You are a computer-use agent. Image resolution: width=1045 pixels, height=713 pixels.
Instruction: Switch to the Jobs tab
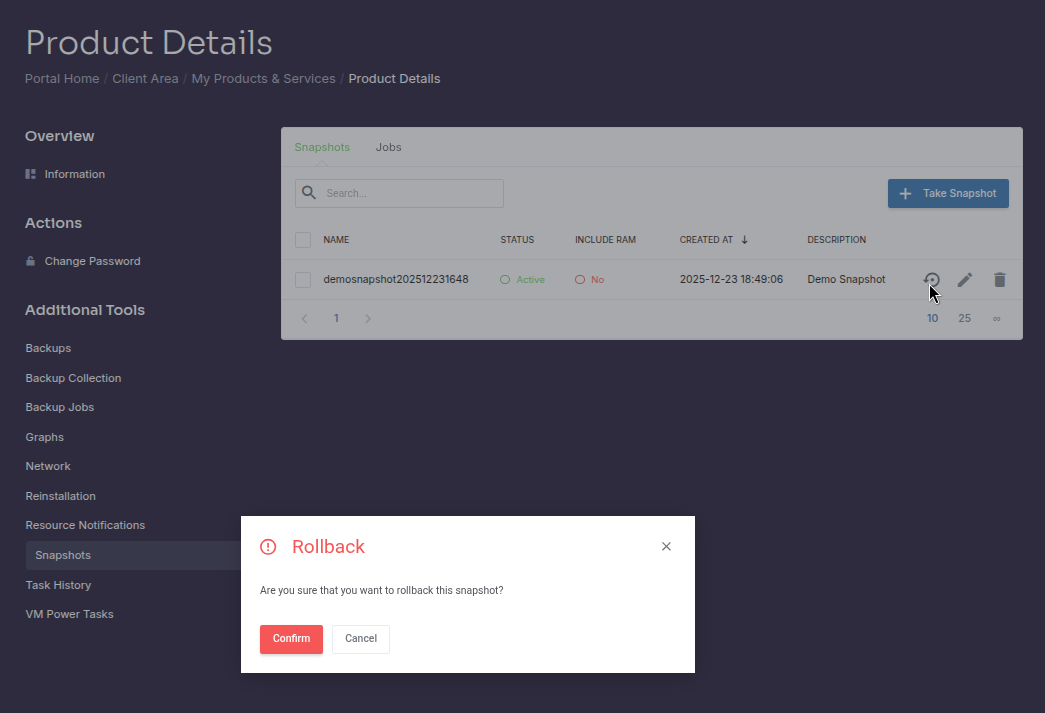[x=388, y=146]
